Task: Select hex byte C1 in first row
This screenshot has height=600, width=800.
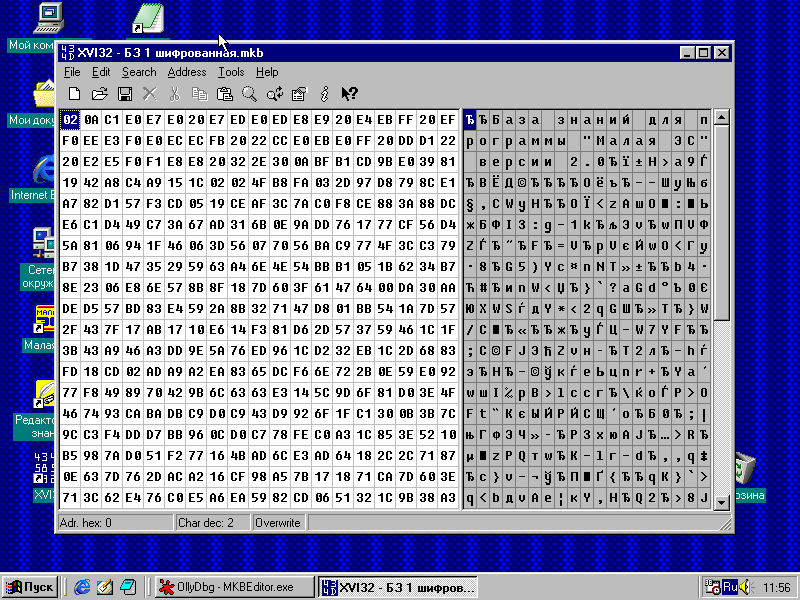Action: coord(112,120)
